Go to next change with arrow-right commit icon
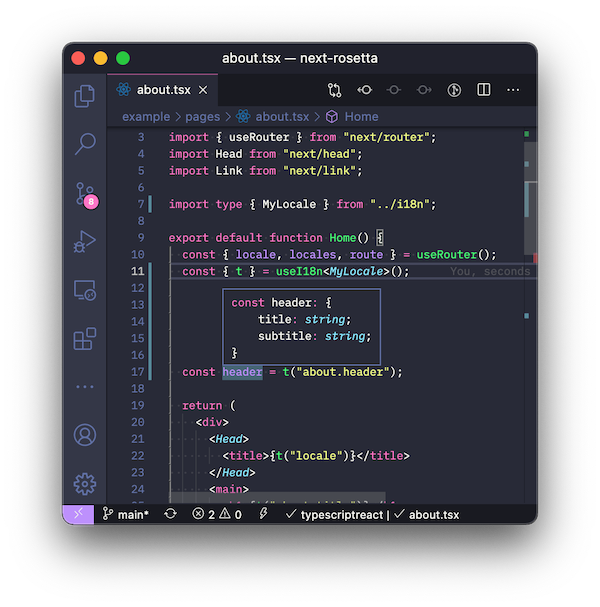The width and height of the screenshot is (600, 607). point(424,90)
